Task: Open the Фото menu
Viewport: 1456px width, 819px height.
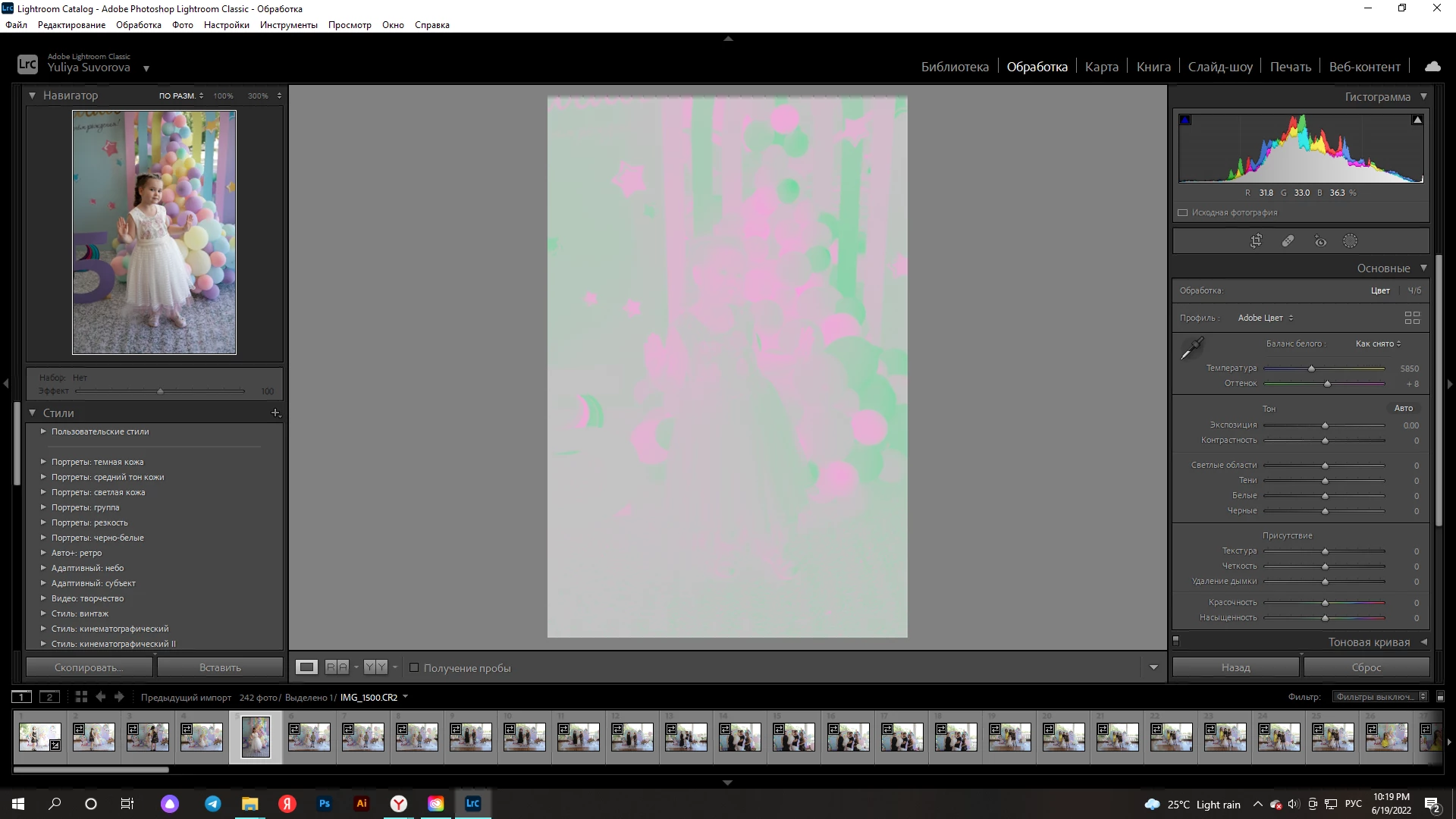Action: coord(182,25)
